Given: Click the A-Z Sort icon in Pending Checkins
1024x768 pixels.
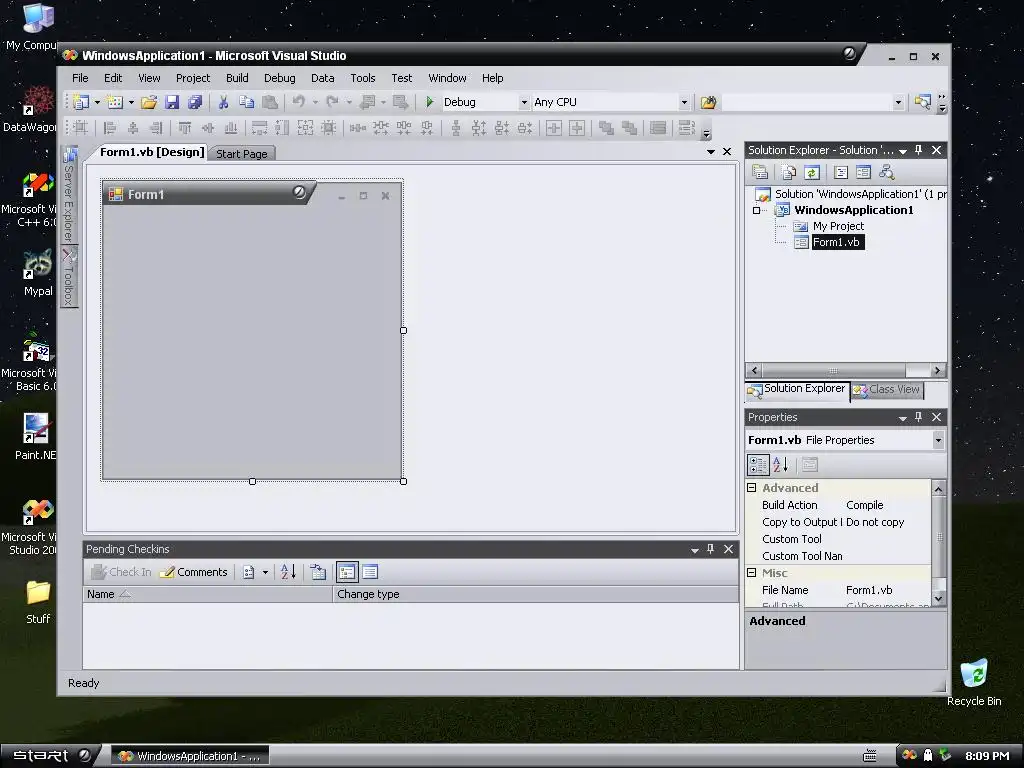Looking at the screenshot, I should coord(289,572).
